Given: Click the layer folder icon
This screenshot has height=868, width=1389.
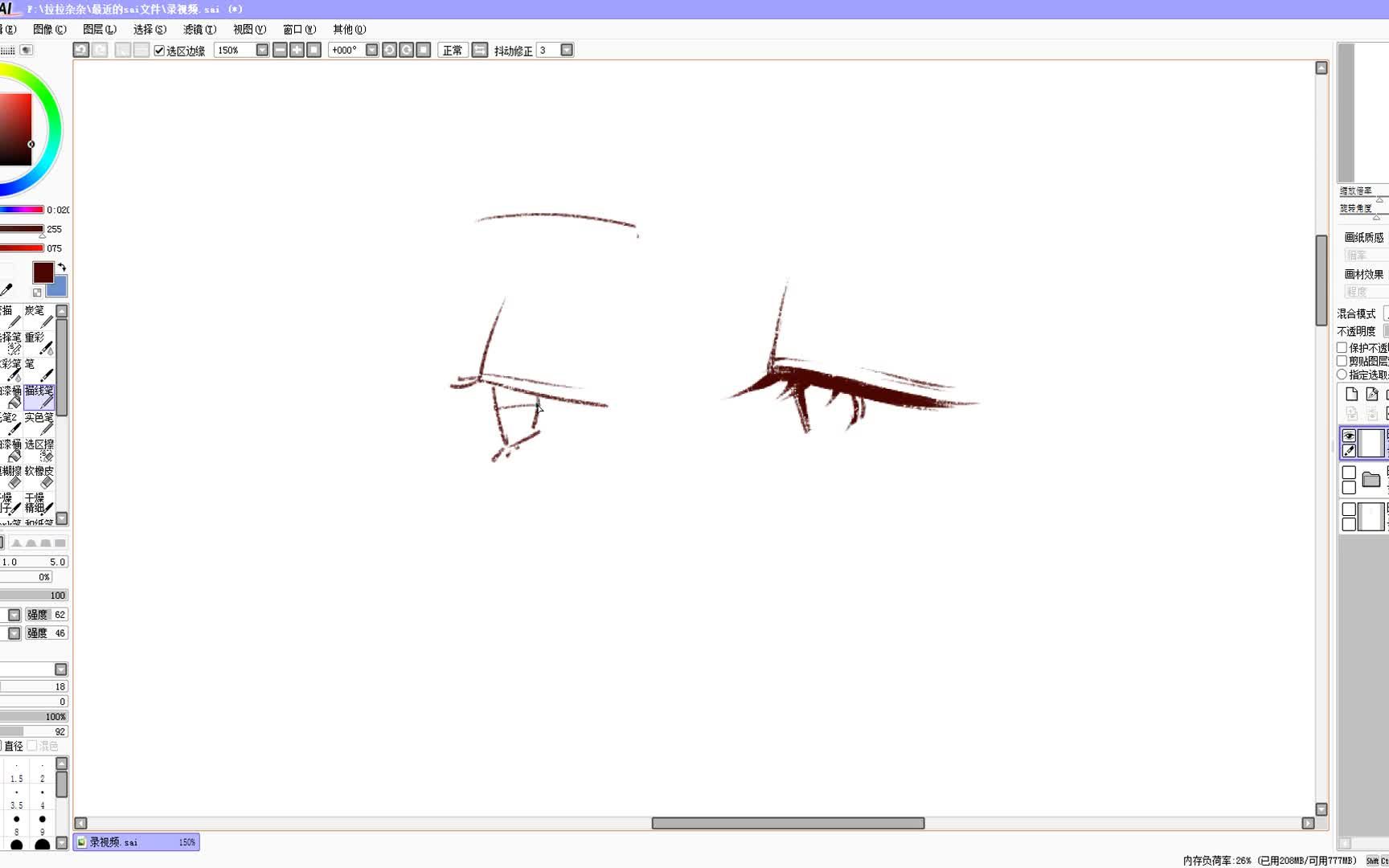Looking at the screenshot, I should (x=1371, y=480).
